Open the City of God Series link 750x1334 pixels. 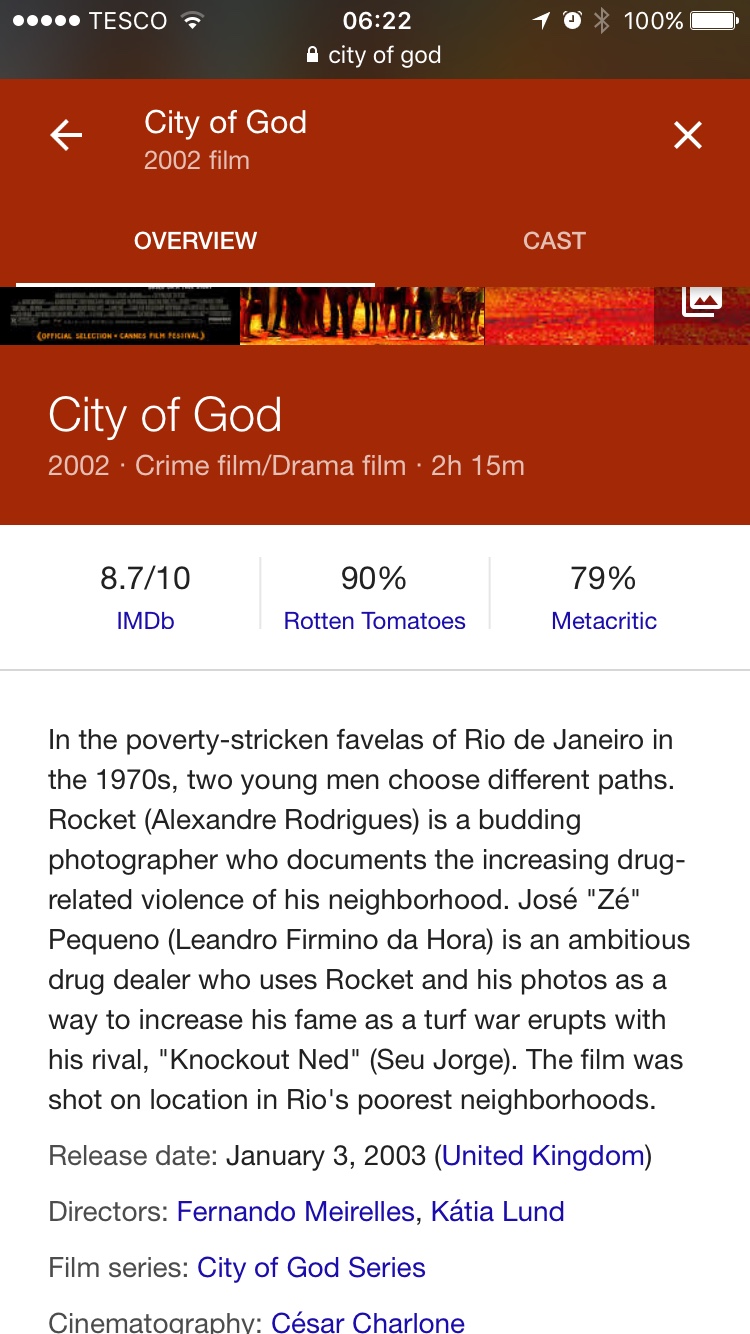(311, 1268)
